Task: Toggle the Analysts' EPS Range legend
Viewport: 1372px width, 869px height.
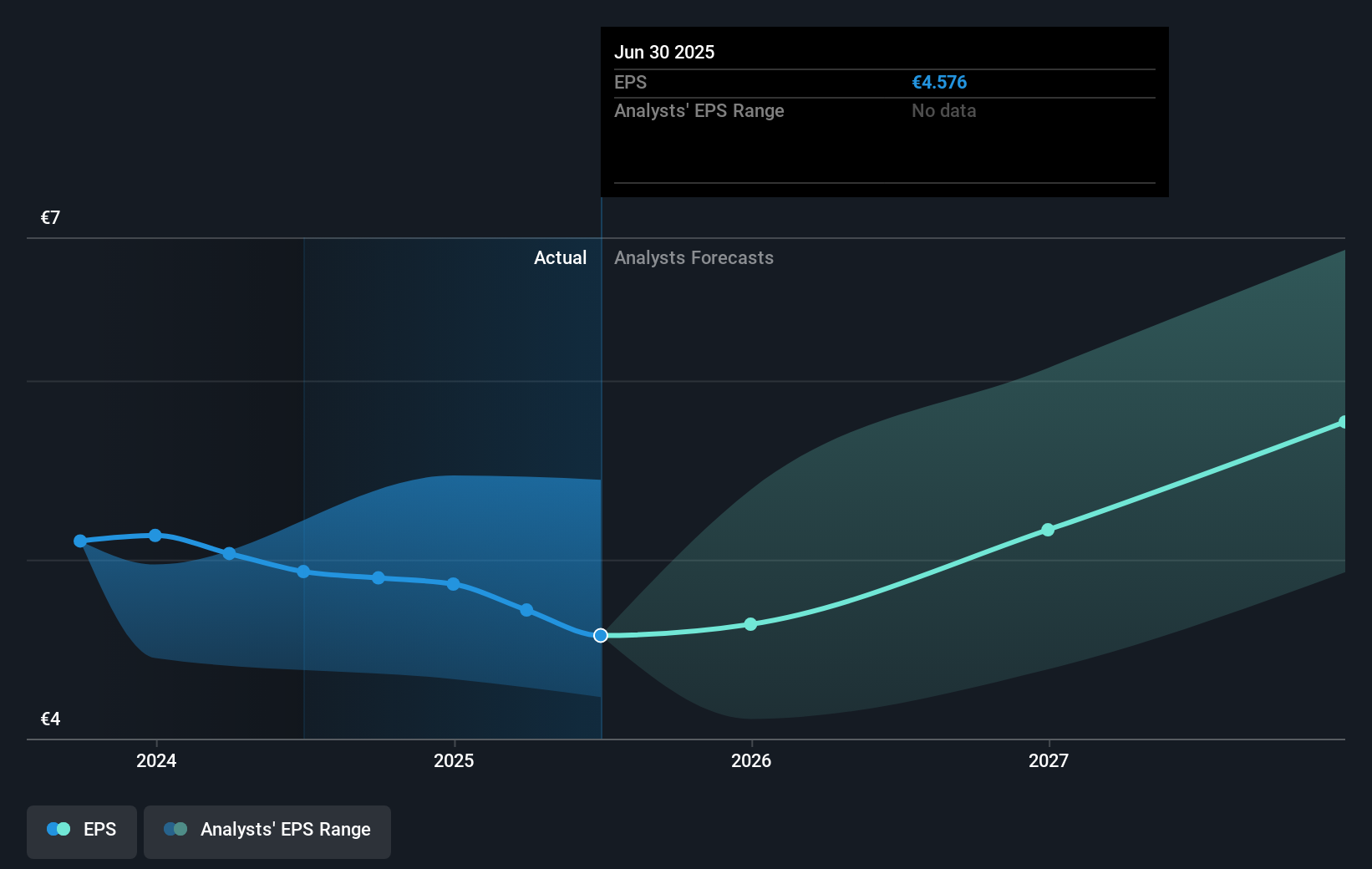Action: click(267, 831)
